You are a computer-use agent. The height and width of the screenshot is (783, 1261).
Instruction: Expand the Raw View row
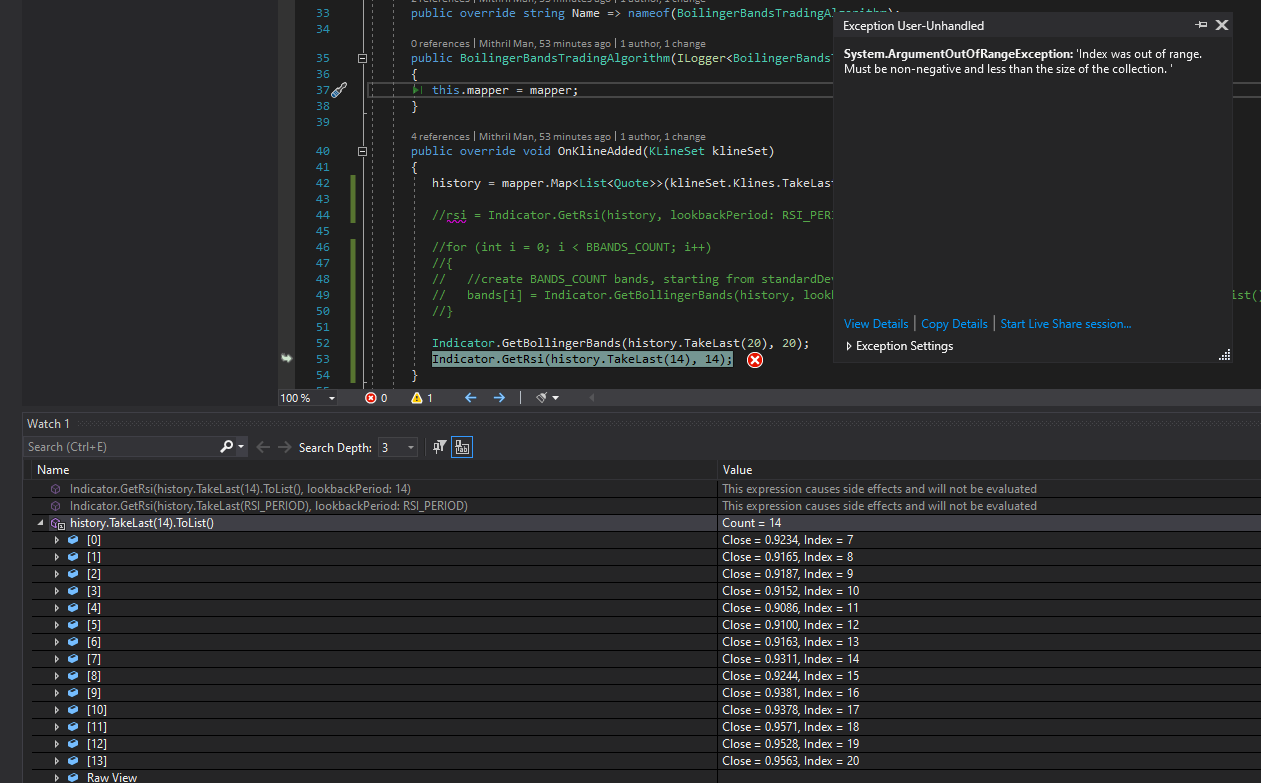pos(57,777)
